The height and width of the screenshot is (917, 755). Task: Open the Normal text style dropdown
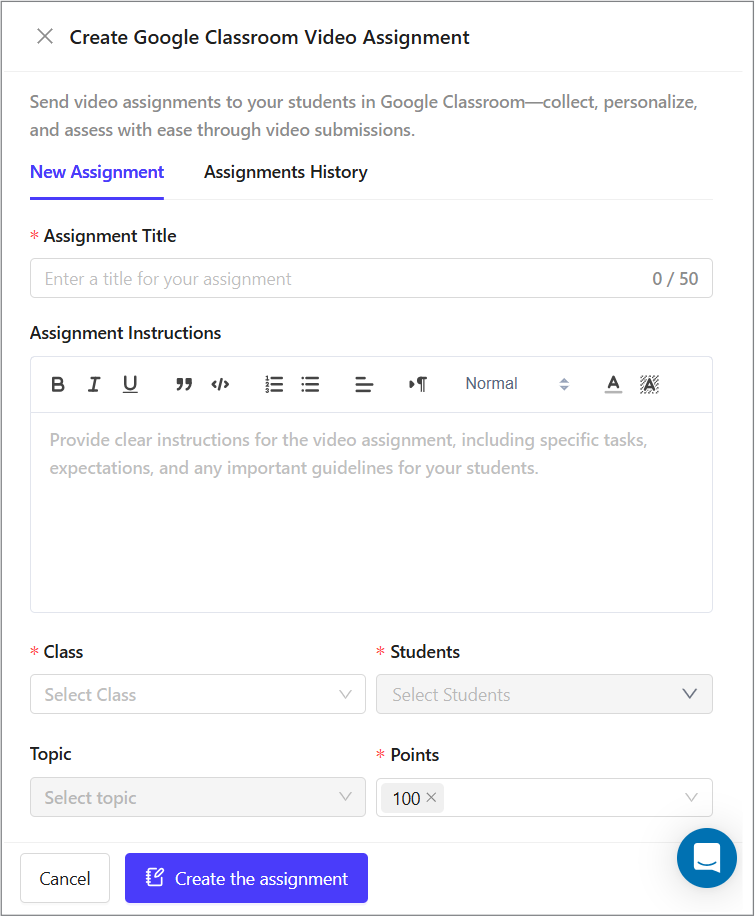(x=515, y=384)
